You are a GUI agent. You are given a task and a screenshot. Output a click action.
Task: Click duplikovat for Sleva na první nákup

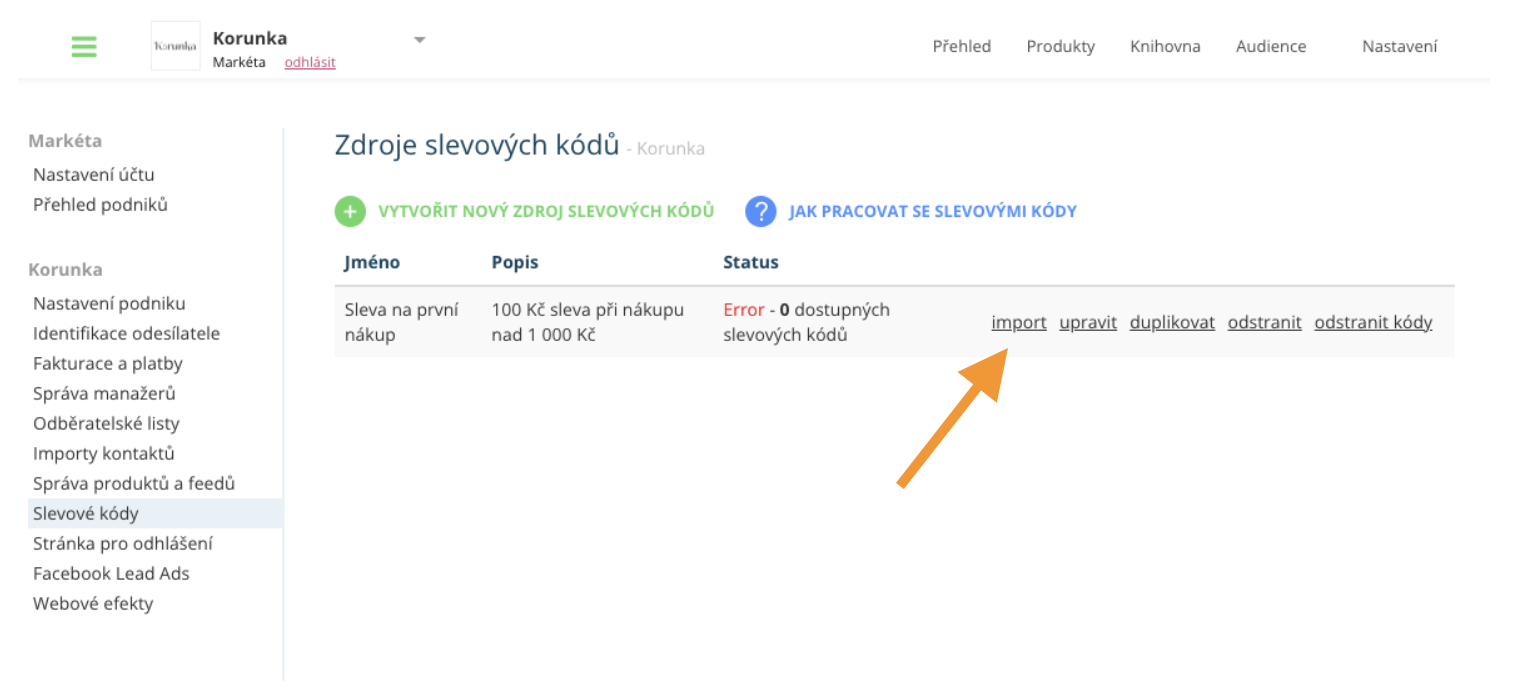pos(1172,322)
